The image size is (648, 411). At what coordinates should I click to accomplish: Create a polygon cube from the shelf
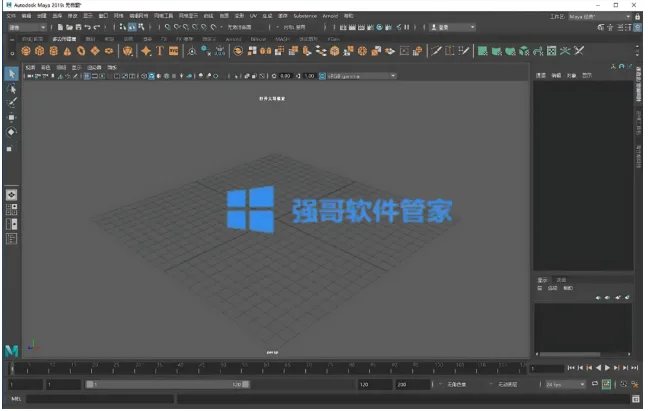click(x=40, y=51)
